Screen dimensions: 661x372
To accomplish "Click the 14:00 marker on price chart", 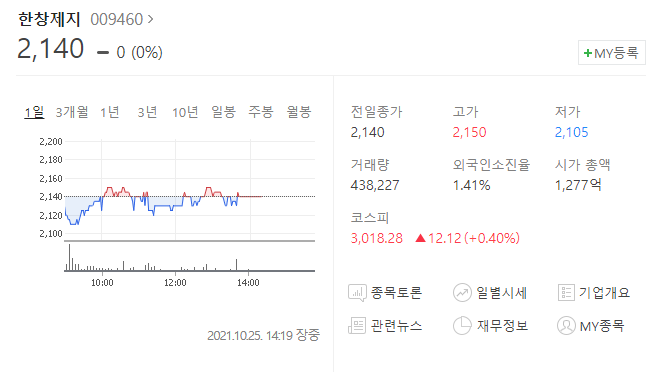I will tap(248, 283).
